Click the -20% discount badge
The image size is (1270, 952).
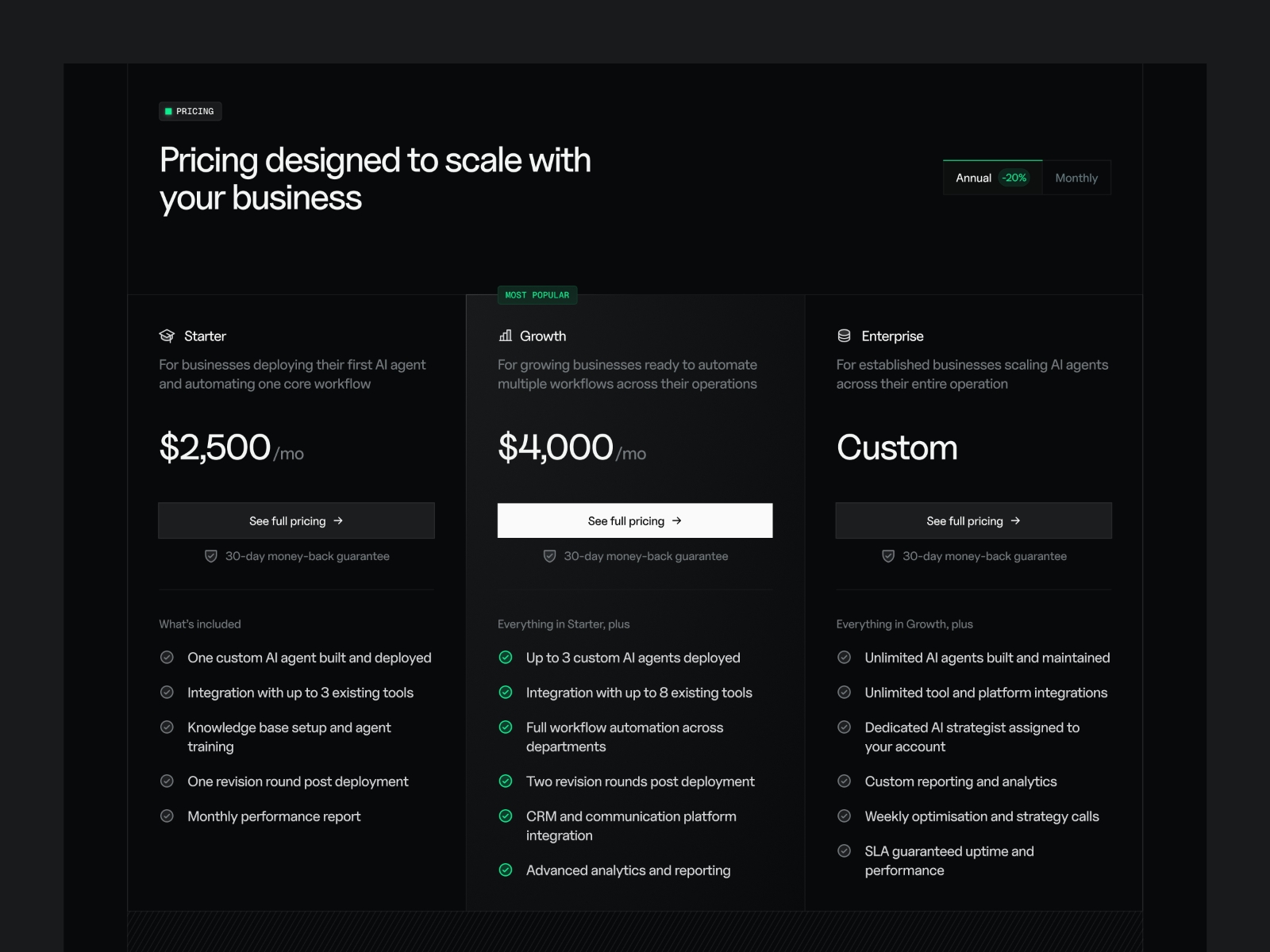(x=1014, y=178)
